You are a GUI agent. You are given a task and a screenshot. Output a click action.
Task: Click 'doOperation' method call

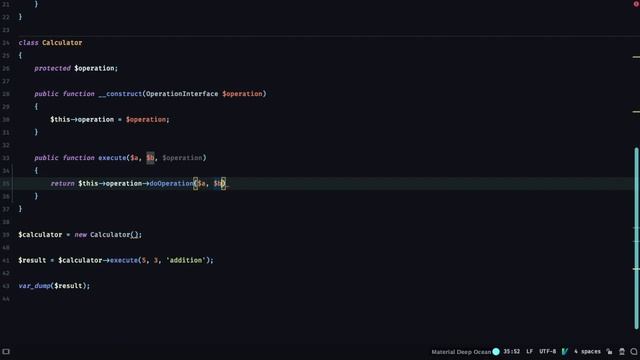171,184
